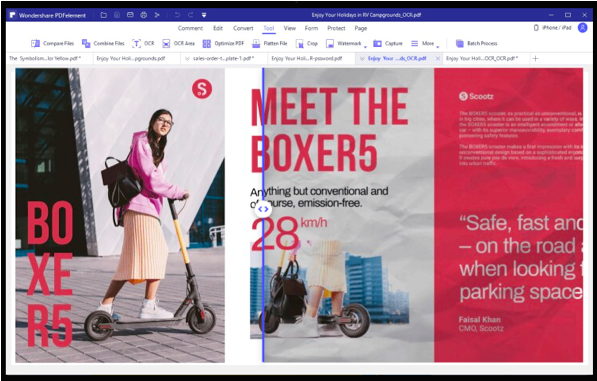The width and height of the screenshot is (597, 381).
Task: Click the OCR tool icon
Action: (x=136, y=43)
